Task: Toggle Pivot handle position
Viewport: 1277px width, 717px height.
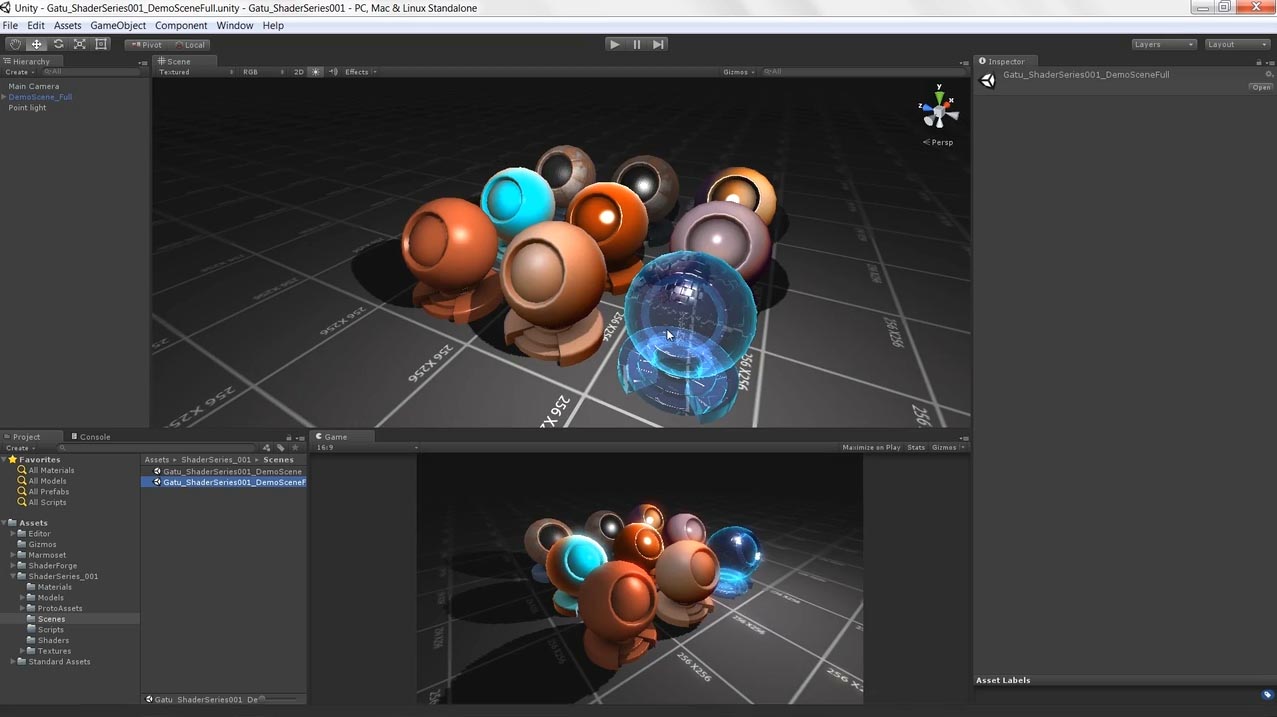Action: point(147,44)
